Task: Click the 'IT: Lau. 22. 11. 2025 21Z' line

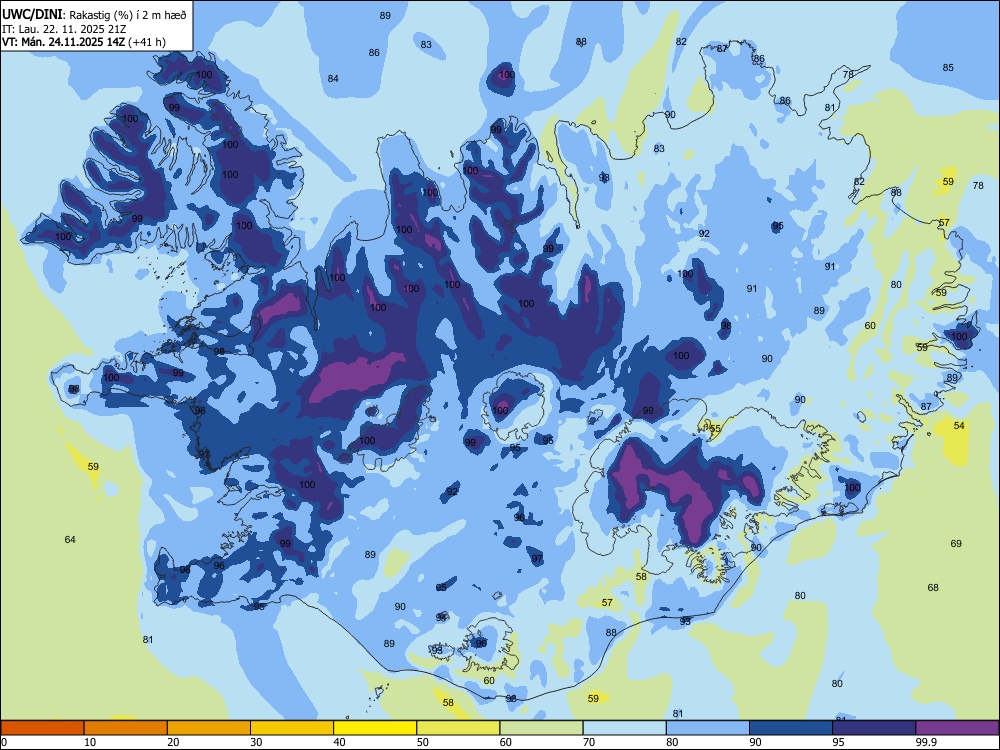Action: (x=62, y=29)
